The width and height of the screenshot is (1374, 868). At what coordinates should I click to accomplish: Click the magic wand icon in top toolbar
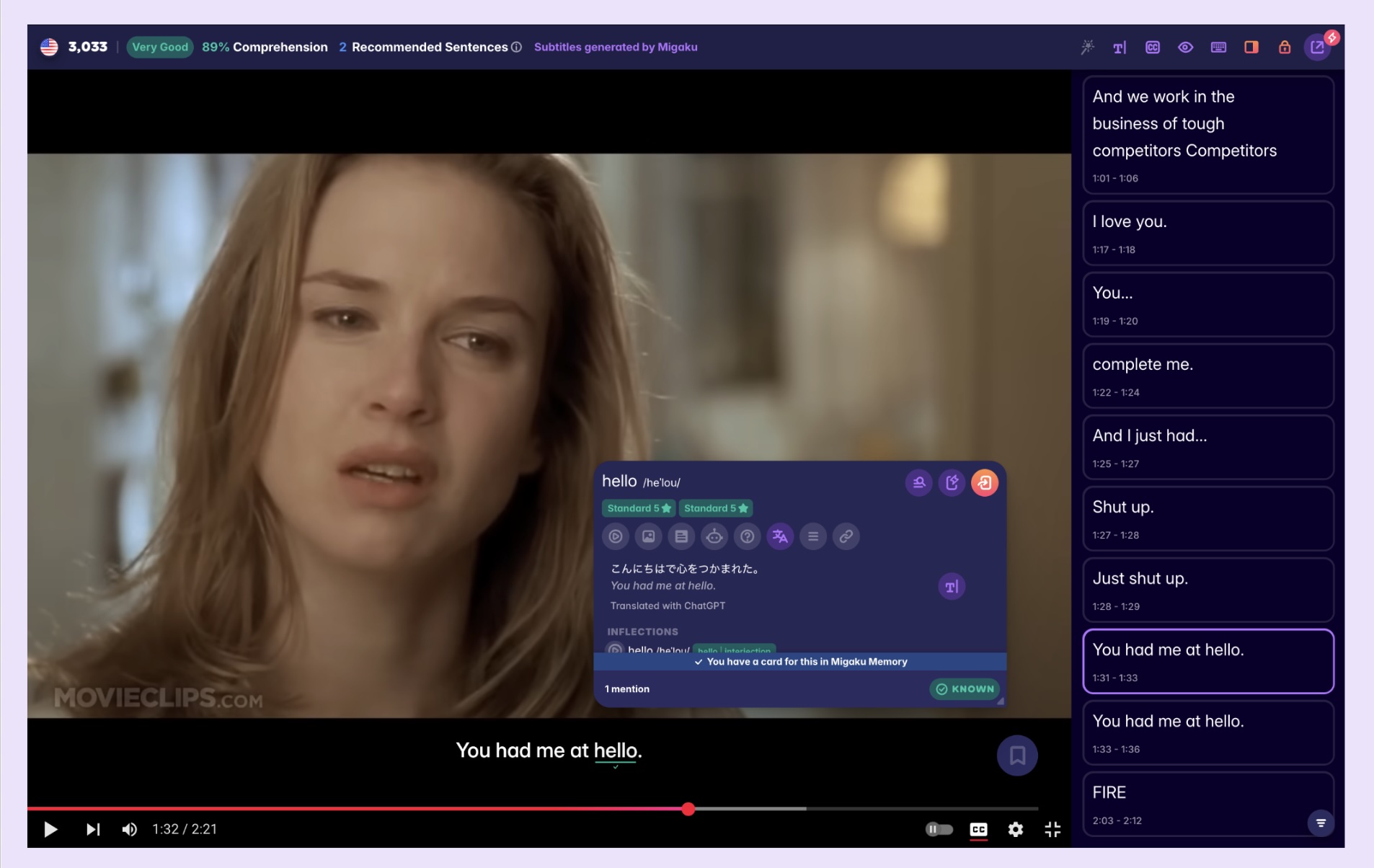pyautogui.click(x=1087, y=47)
